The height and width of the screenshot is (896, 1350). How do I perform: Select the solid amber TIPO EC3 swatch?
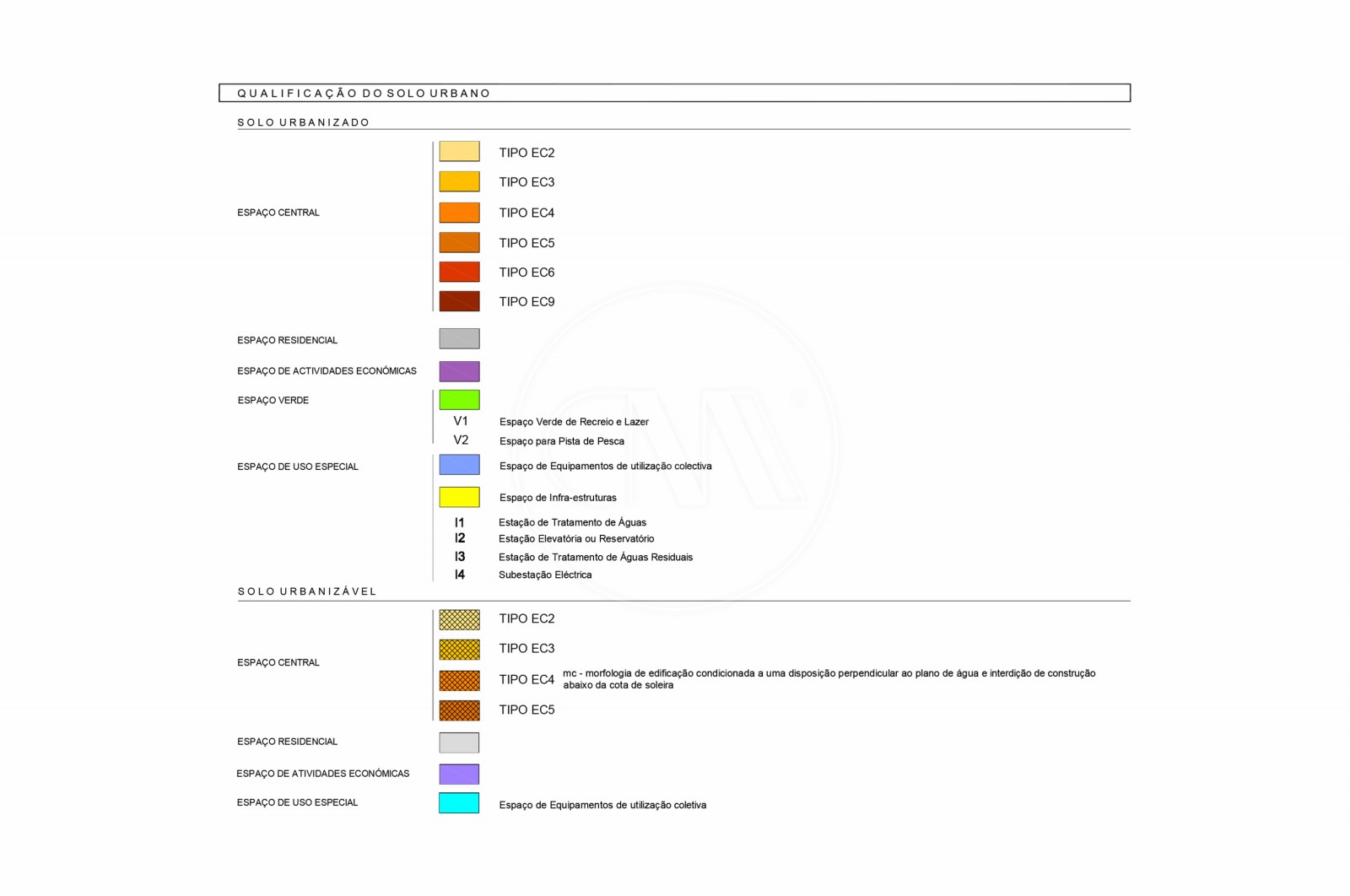tap(459, 181)
